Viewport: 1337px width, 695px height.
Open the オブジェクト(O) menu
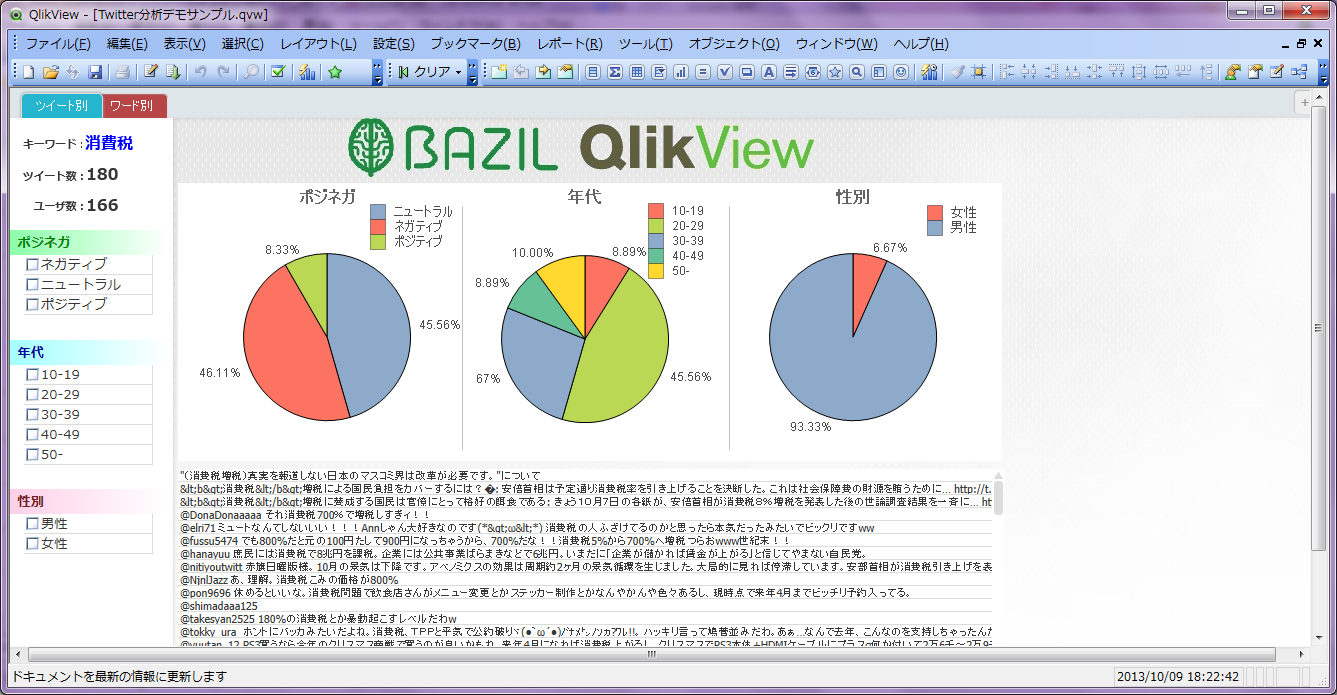734,44
